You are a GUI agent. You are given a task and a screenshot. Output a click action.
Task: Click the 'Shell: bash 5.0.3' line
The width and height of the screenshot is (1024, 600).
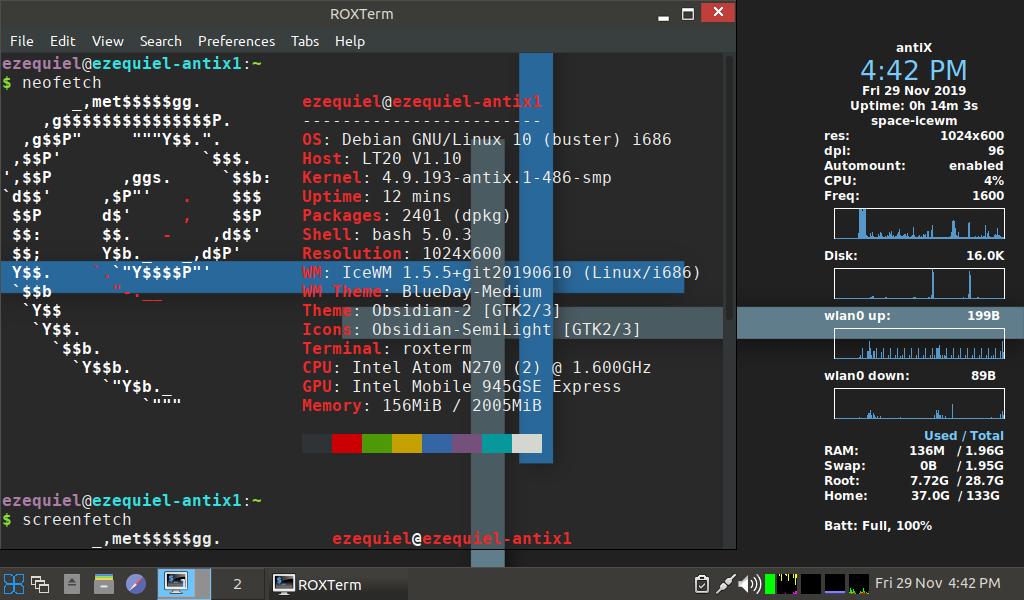(x=387, y=234)
